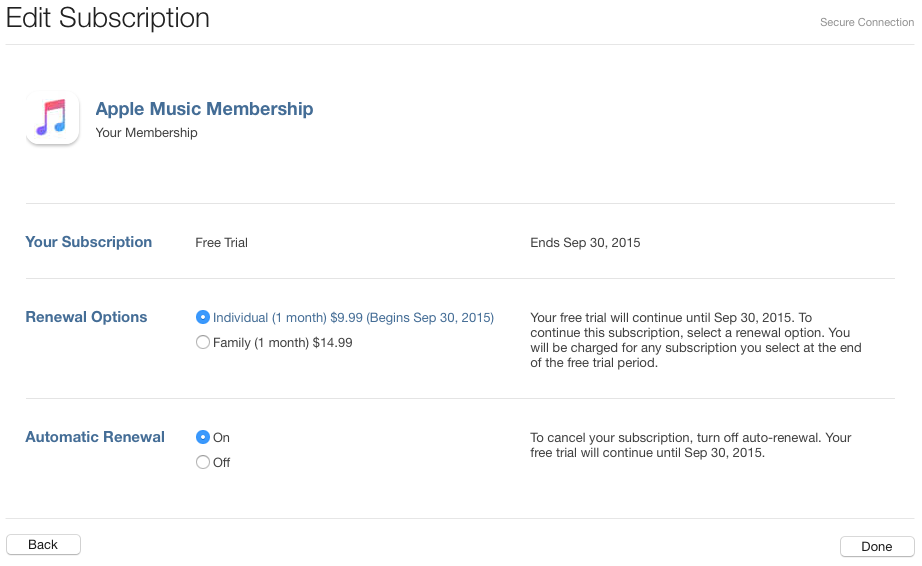Viewport: 922px width, 566px height.
Task: Select the Off radio for automatic renewal
Action: pos(202,462)
